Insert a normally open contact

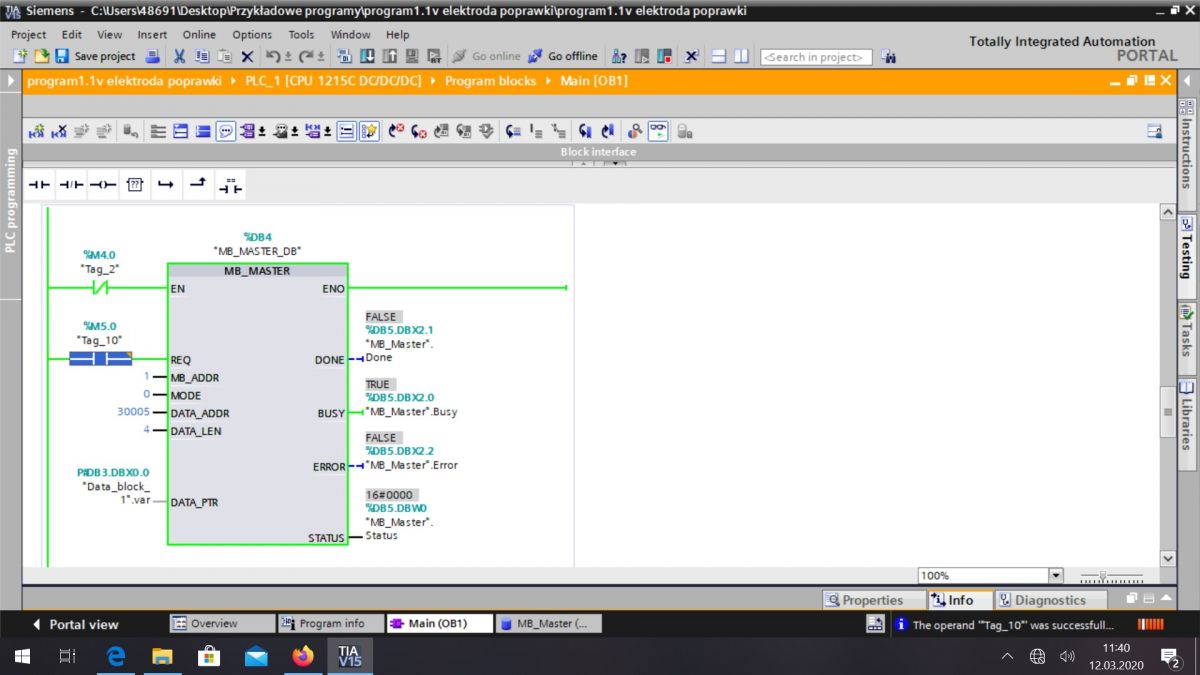pos(39,185)
